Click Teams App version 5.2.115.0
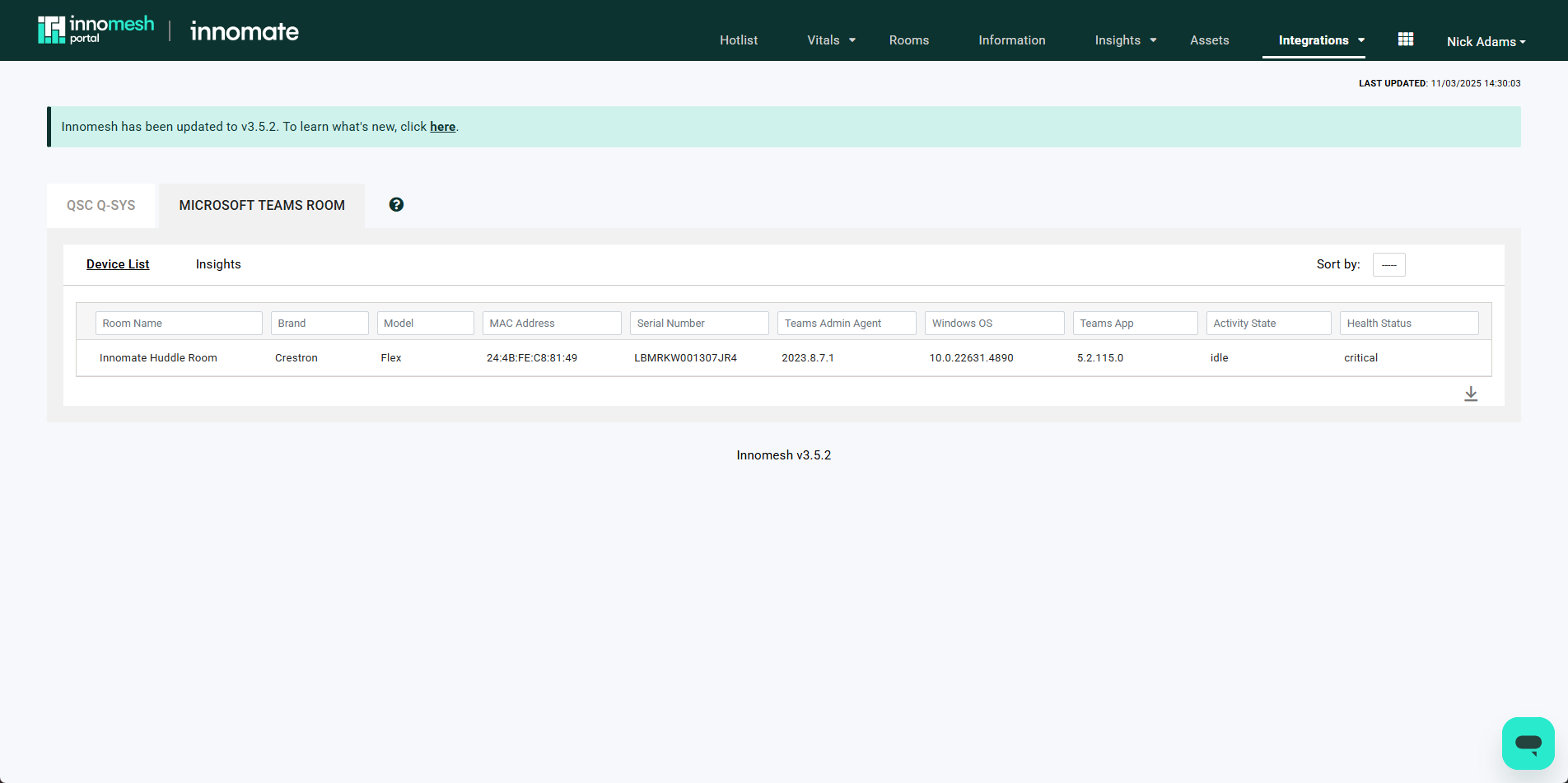Image resolution: width=1568 pixels, height=783 pixels. [x=1100, y=358]
